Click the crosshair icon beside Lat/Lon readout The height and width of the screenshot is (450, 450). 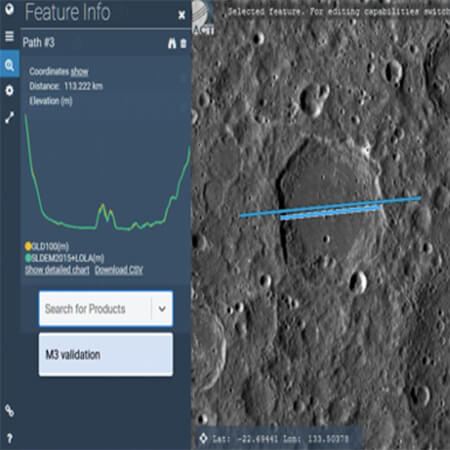(203, 438)
